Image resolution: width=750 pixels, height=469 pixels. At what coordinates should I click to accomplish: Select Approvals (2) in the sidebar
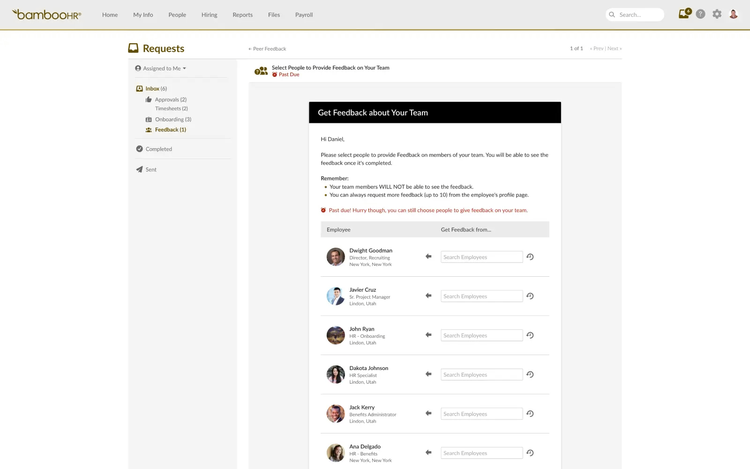click(171, 99)
